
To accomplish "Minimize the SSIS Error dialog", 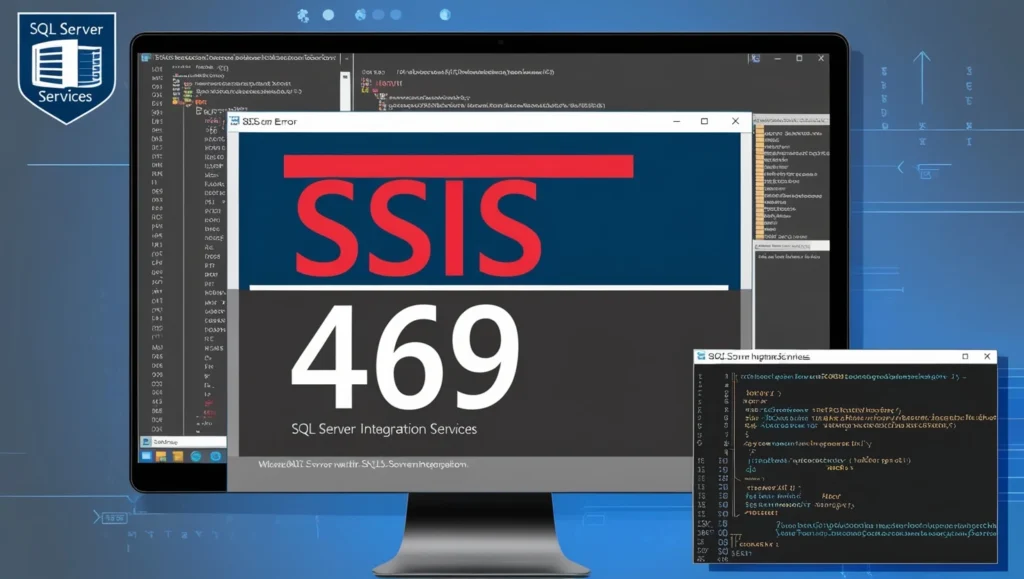I will click(x=677, y=121).
